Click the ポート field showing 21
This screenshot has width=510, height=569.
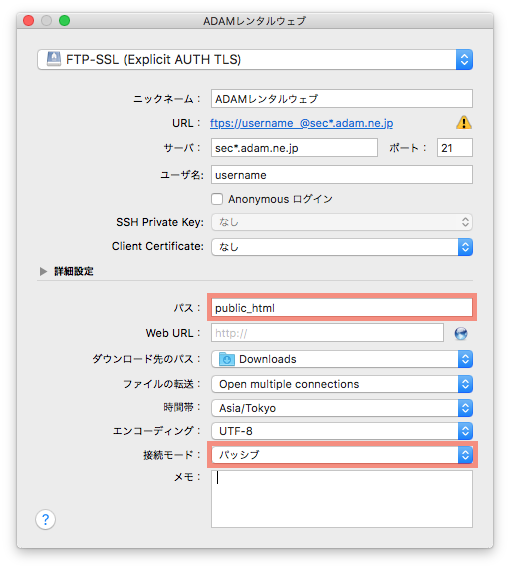click(455, 148)
